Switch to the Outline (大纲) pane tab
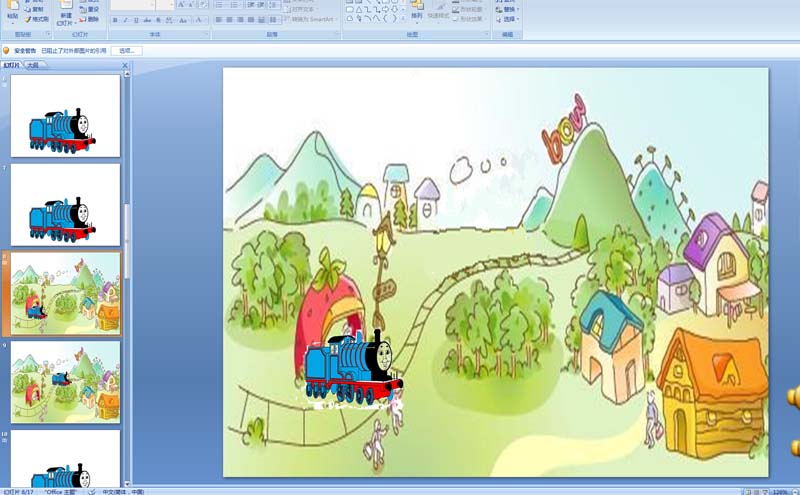The width and height of the screenshot is (800, 495). [x=33, y=65]
